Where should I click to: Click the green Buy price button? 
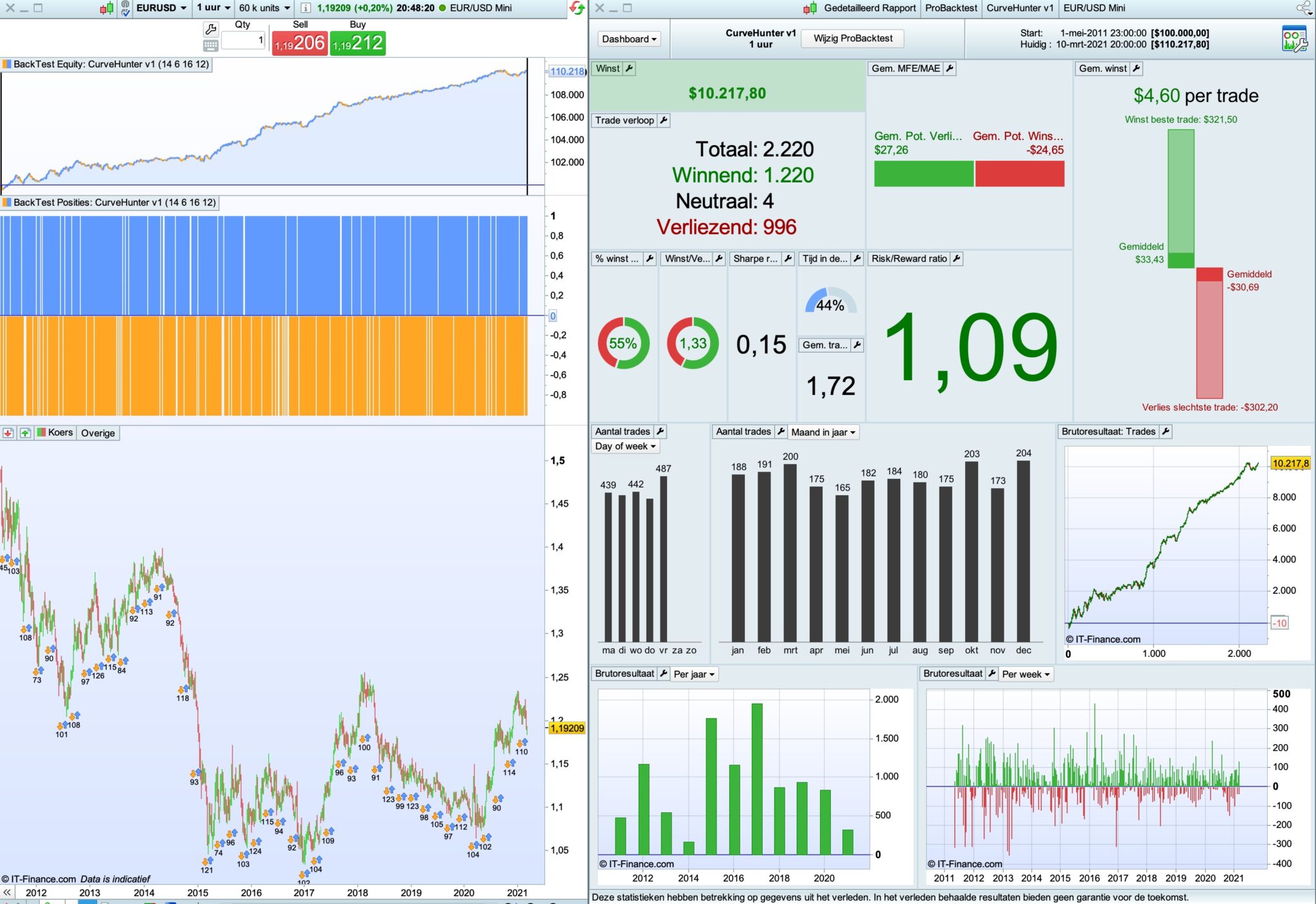(358, 43)
